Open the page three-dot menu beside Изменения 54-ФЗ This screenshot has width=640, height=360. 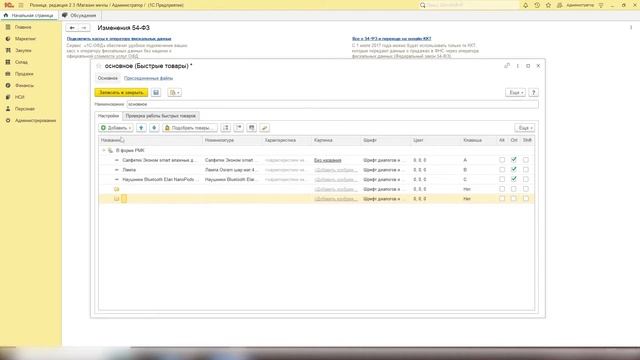click(631, 28)
